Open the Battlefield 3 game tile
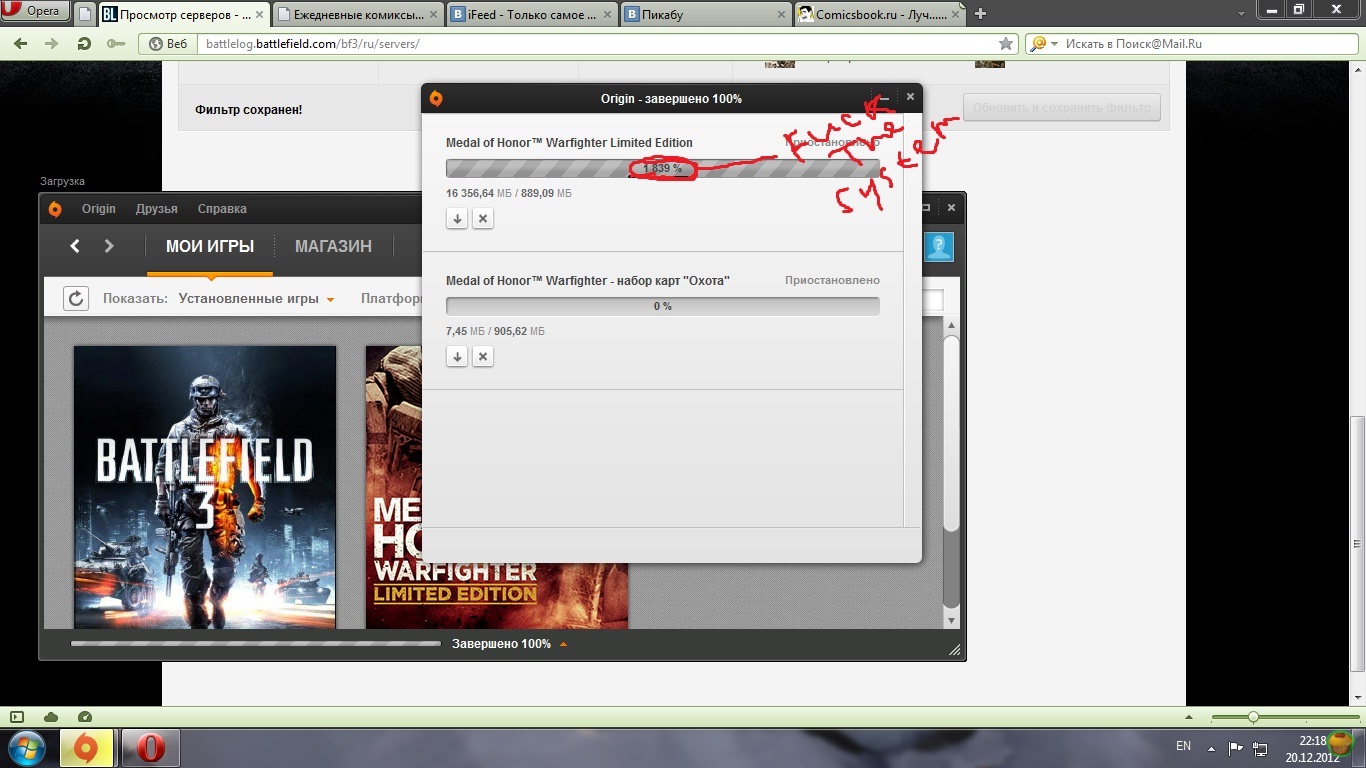This screenshot has width=1366, height=768. pos(205,487)
